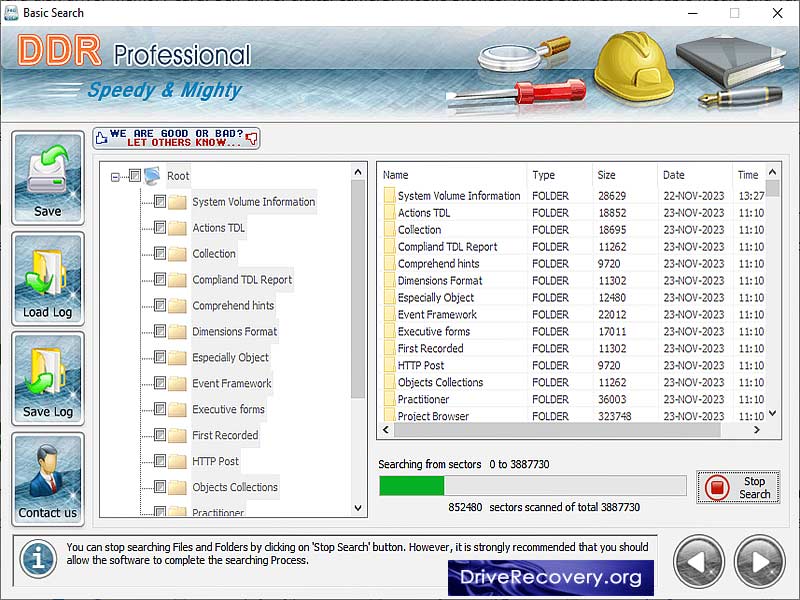Check the Actions TDL tree checkbox

[x=160, y=228]
